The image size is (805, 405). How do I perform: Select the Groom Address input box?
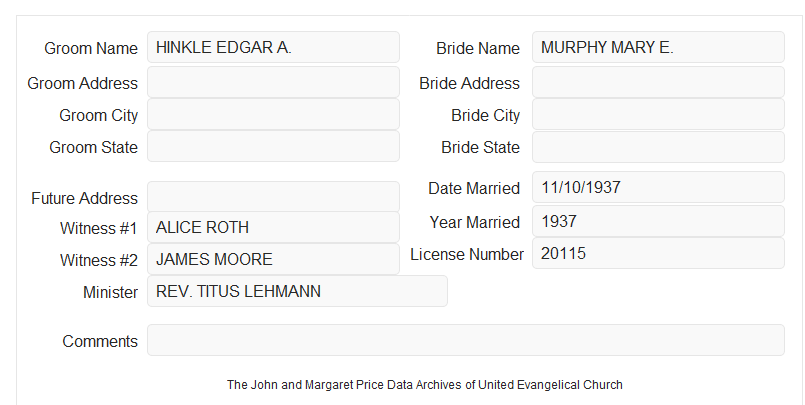tap(273, 82)
